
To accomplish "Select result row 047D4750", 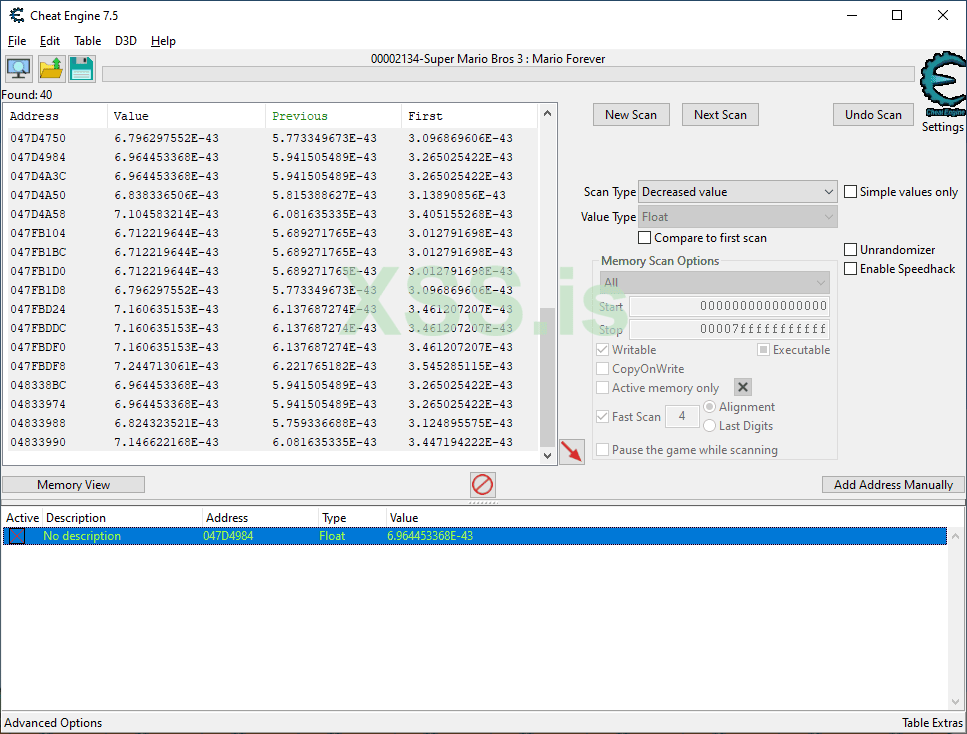I will (271, 138).
